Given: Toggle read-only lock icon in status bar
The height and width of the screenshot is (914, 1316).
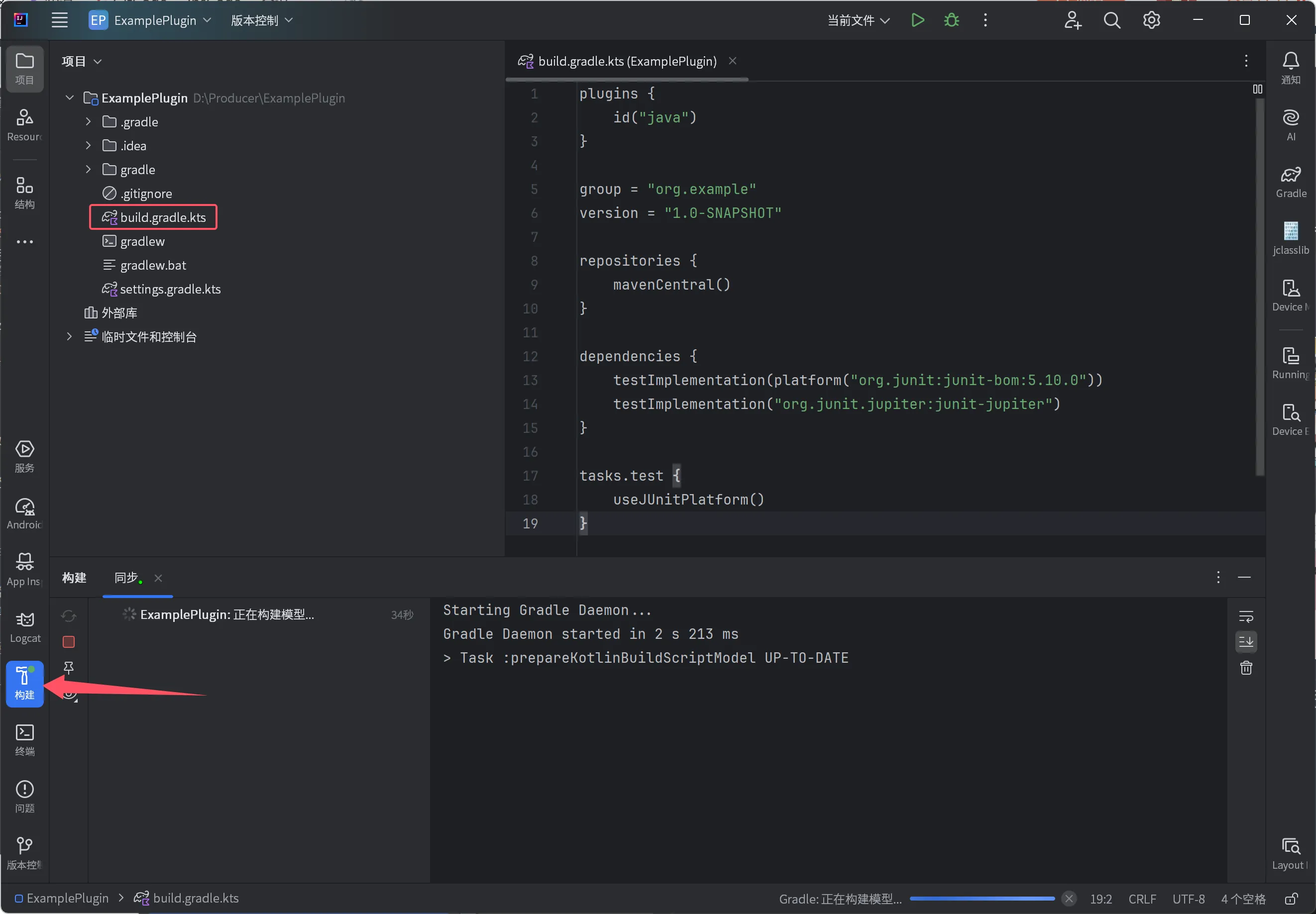Looking at the screenshot, I should 1291,899.
